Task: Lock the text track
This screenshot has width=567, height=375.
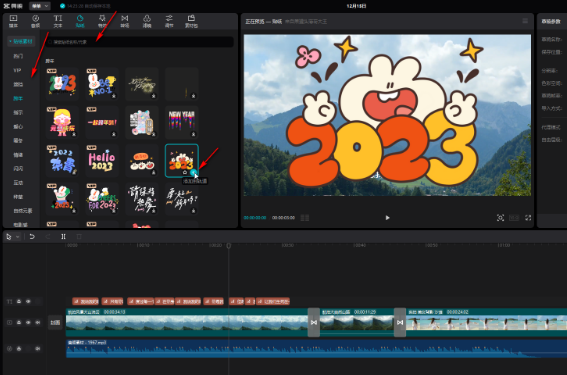Action: click(x=19, y=301)
